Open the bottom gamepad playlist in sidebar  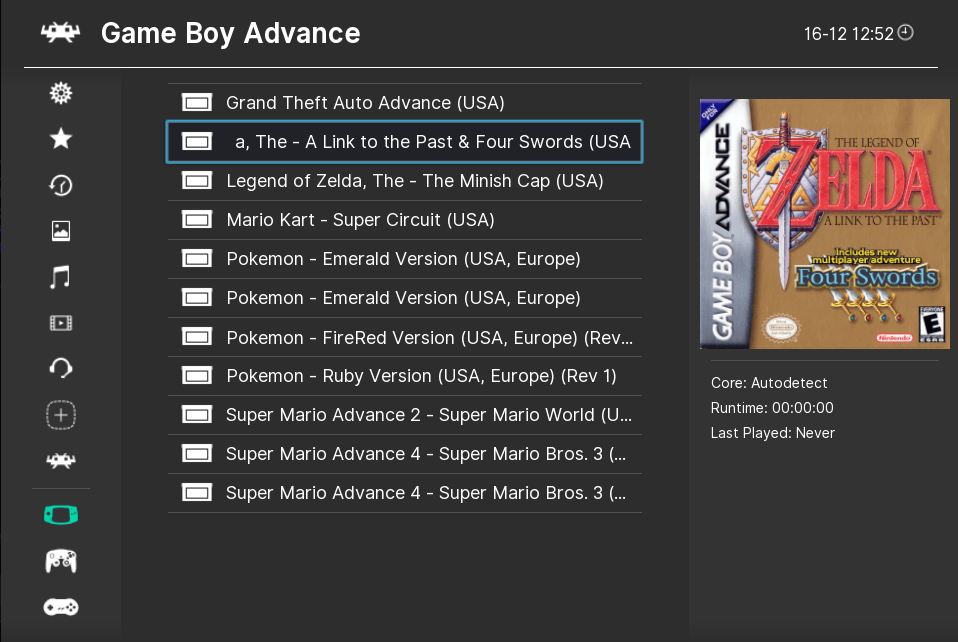(61, 607)
